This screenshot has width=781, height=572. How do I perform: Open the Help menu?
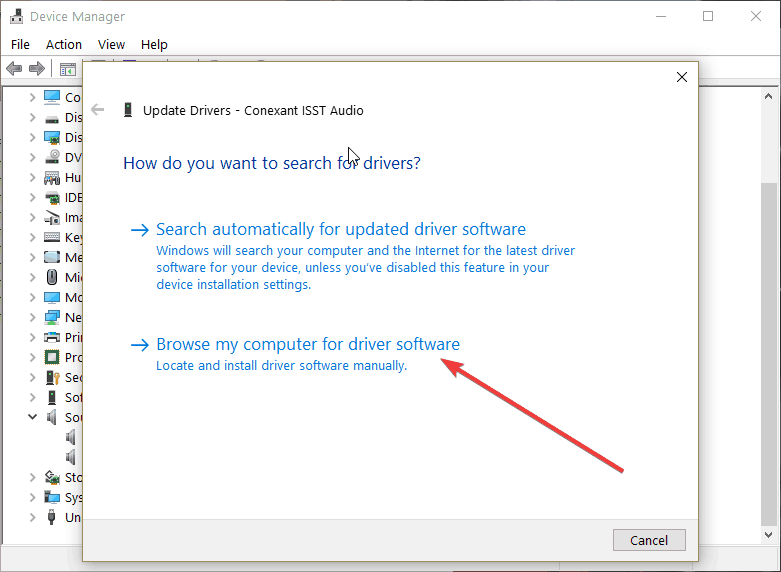154,45
